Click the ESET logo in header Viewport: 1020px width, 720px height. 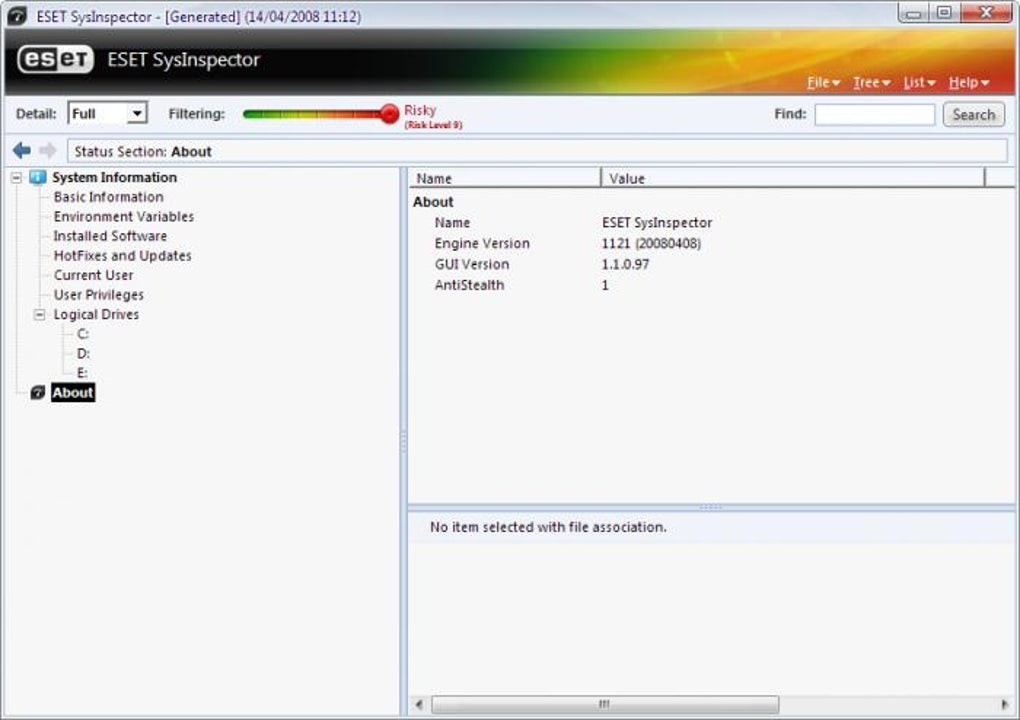tap(55, 60)
